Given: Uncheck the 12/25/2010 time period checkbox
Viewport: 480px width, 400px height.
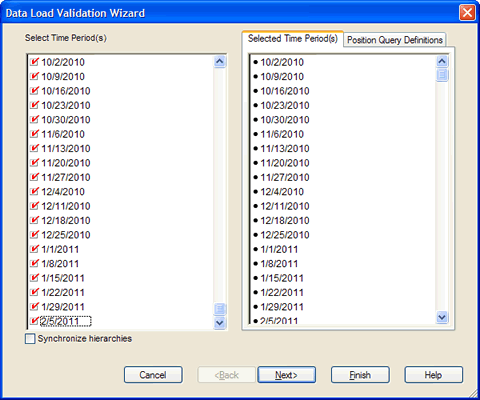Looking at the screenshot, I should click(34, 235).
